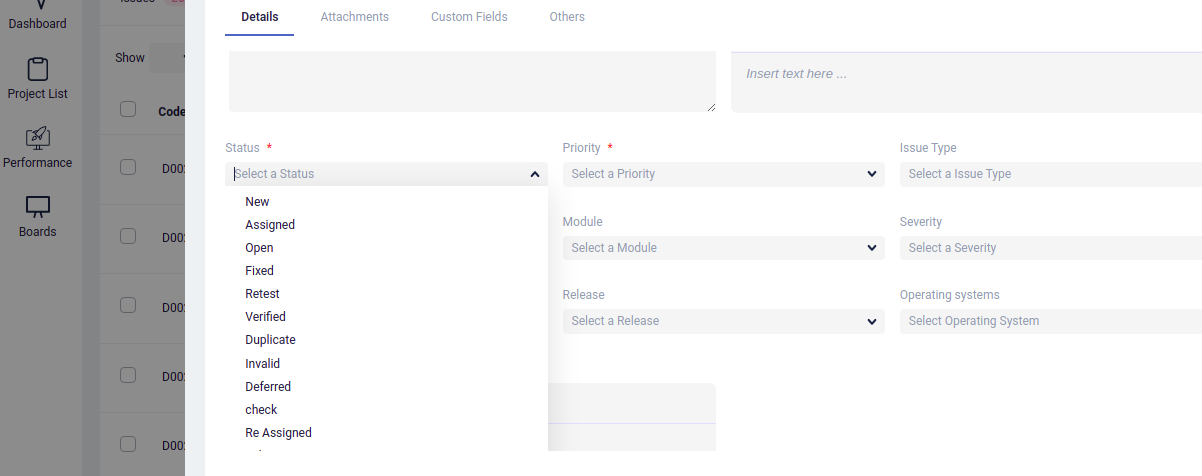Open the Others tab
The image size is (1202, 476).
567,17
